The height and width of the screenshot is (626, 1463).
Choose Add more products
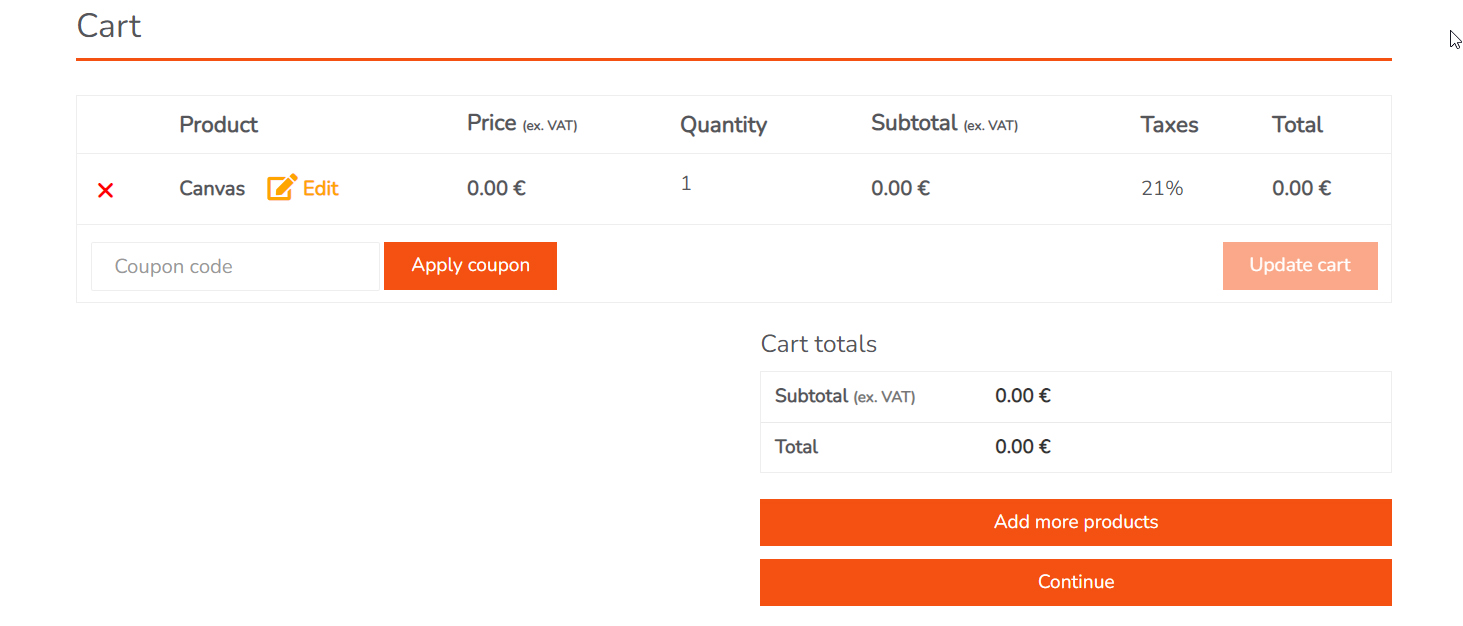click(x=1075, y=522)
